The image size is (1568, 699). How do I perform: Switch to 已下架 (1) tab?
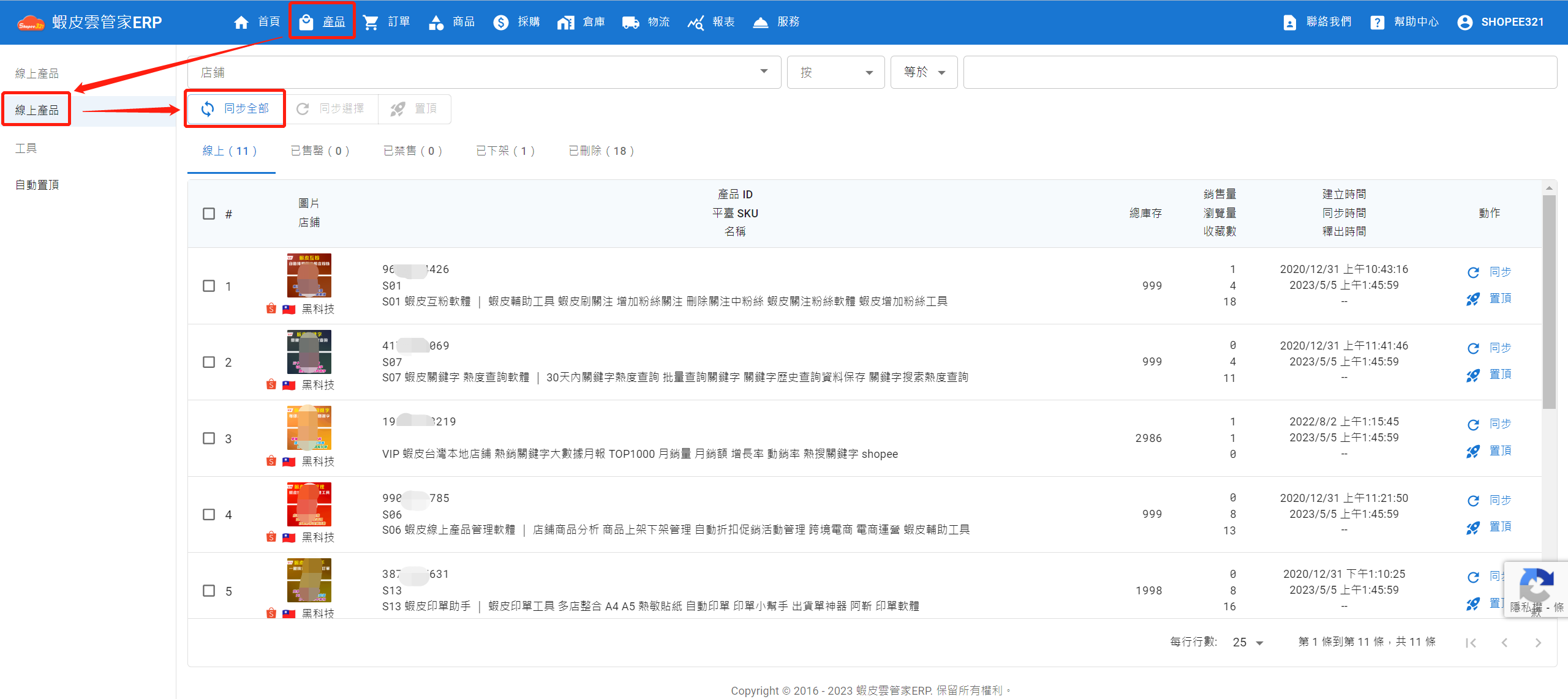505,151
